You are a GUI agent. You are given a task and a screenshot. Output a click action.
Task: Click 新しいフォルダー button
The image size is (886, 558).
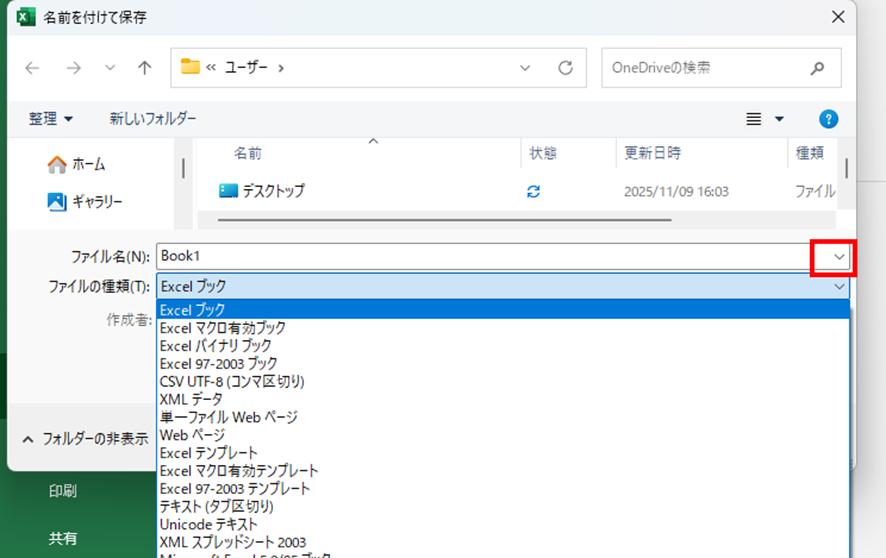[153, 119]
